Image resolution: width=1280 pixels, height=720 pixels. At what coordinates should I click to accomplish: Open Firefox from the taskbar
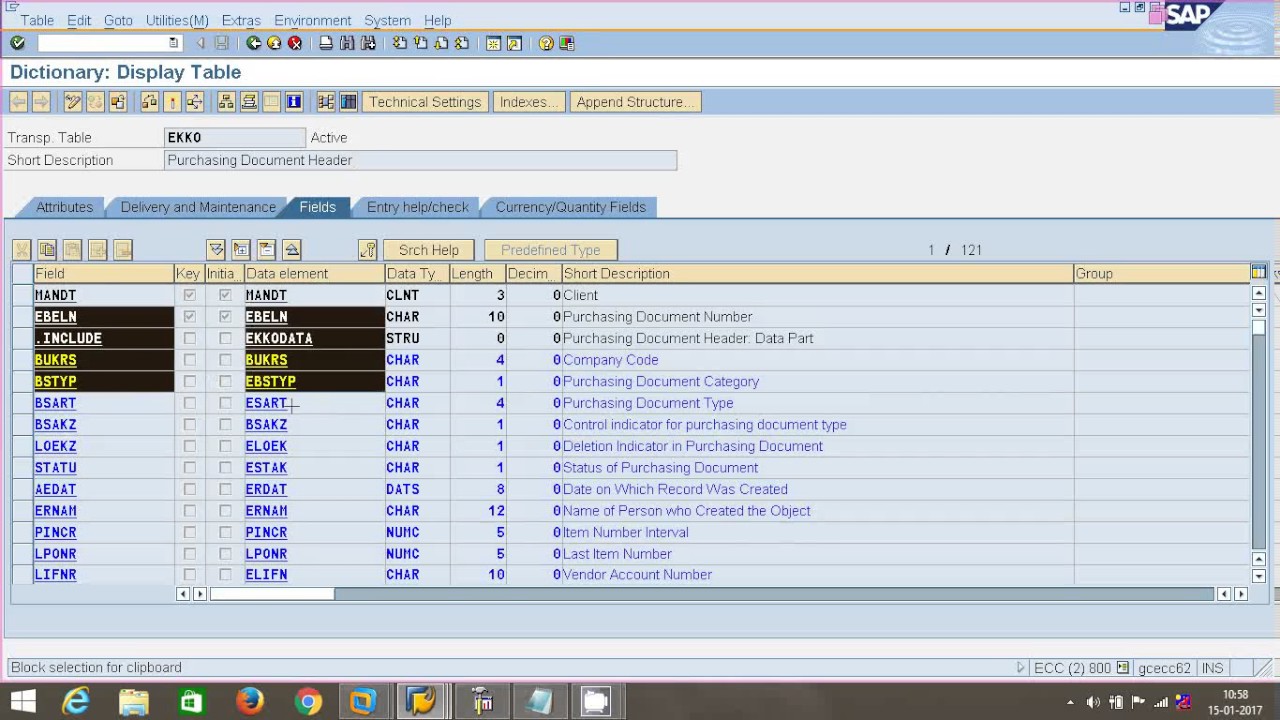249,701
